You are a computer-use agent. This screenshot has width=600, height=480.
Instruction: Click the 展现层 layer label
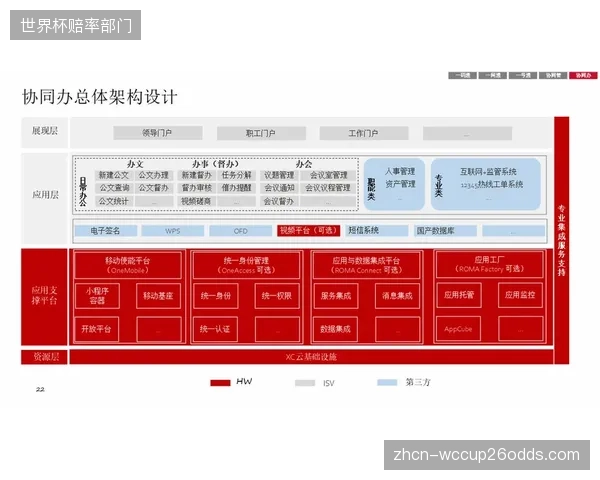pyautogui.click(x=45, y=131)
